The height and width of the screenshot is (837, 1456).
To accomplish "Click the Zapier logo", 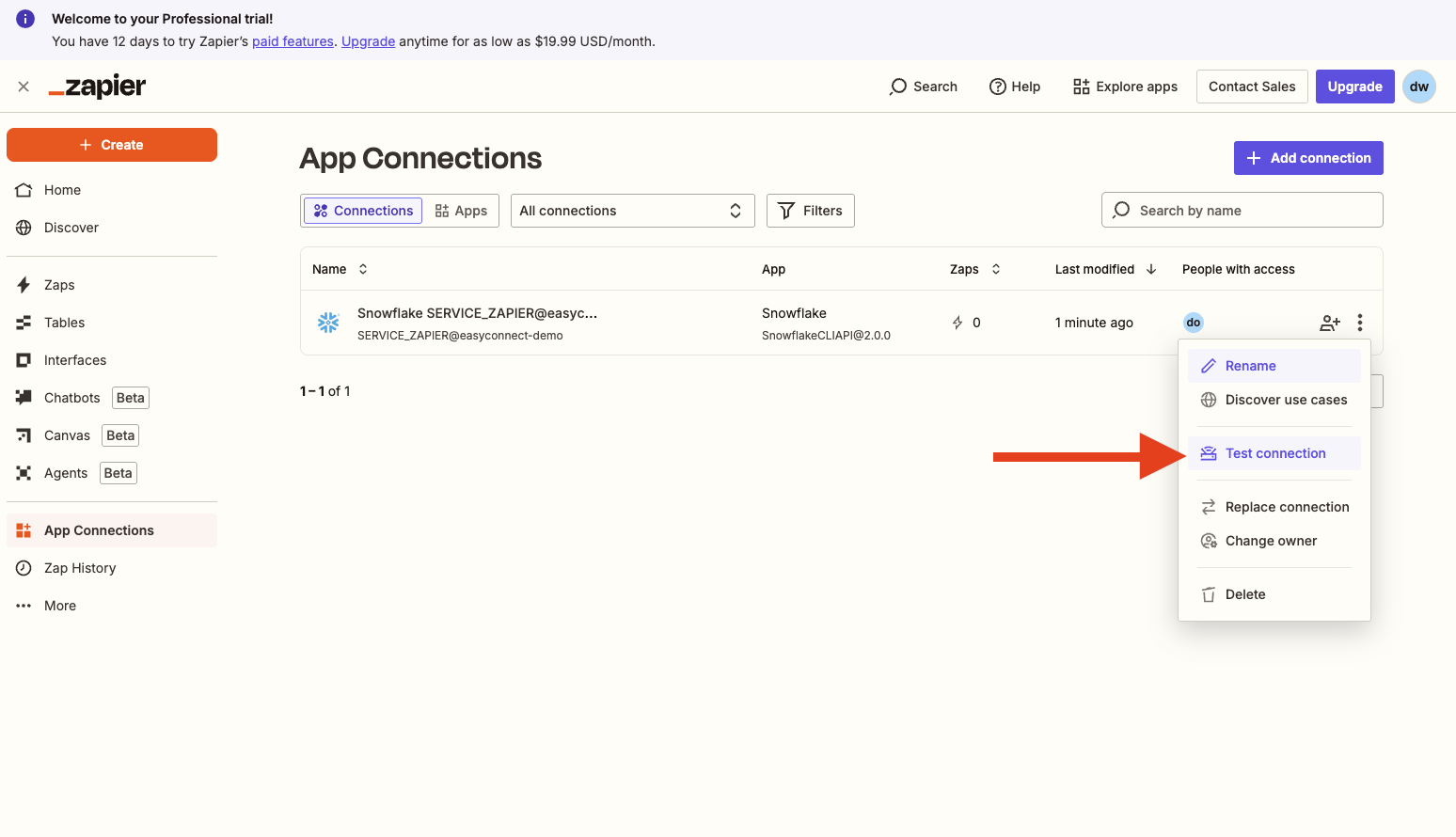I will [x=98, y=87].
